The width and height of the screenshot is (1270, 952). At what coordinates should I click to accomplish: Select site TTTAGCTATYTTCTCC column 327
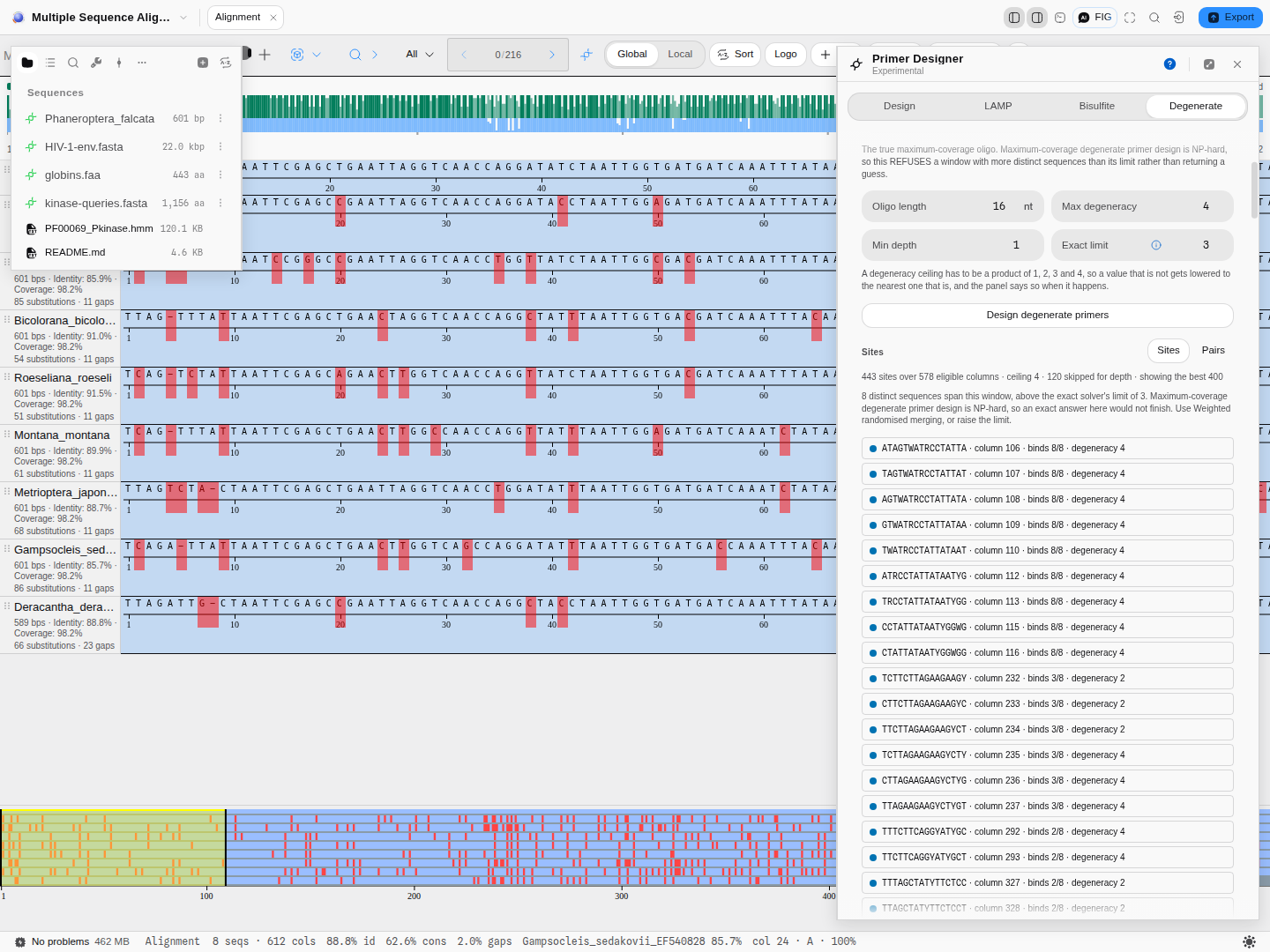[1048, 883]
